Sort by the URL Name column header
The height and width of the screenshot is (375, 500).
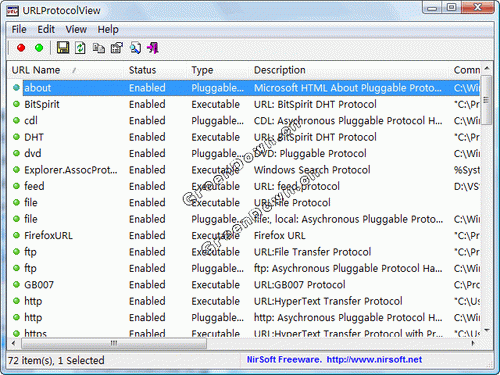[x=66, y=70]
